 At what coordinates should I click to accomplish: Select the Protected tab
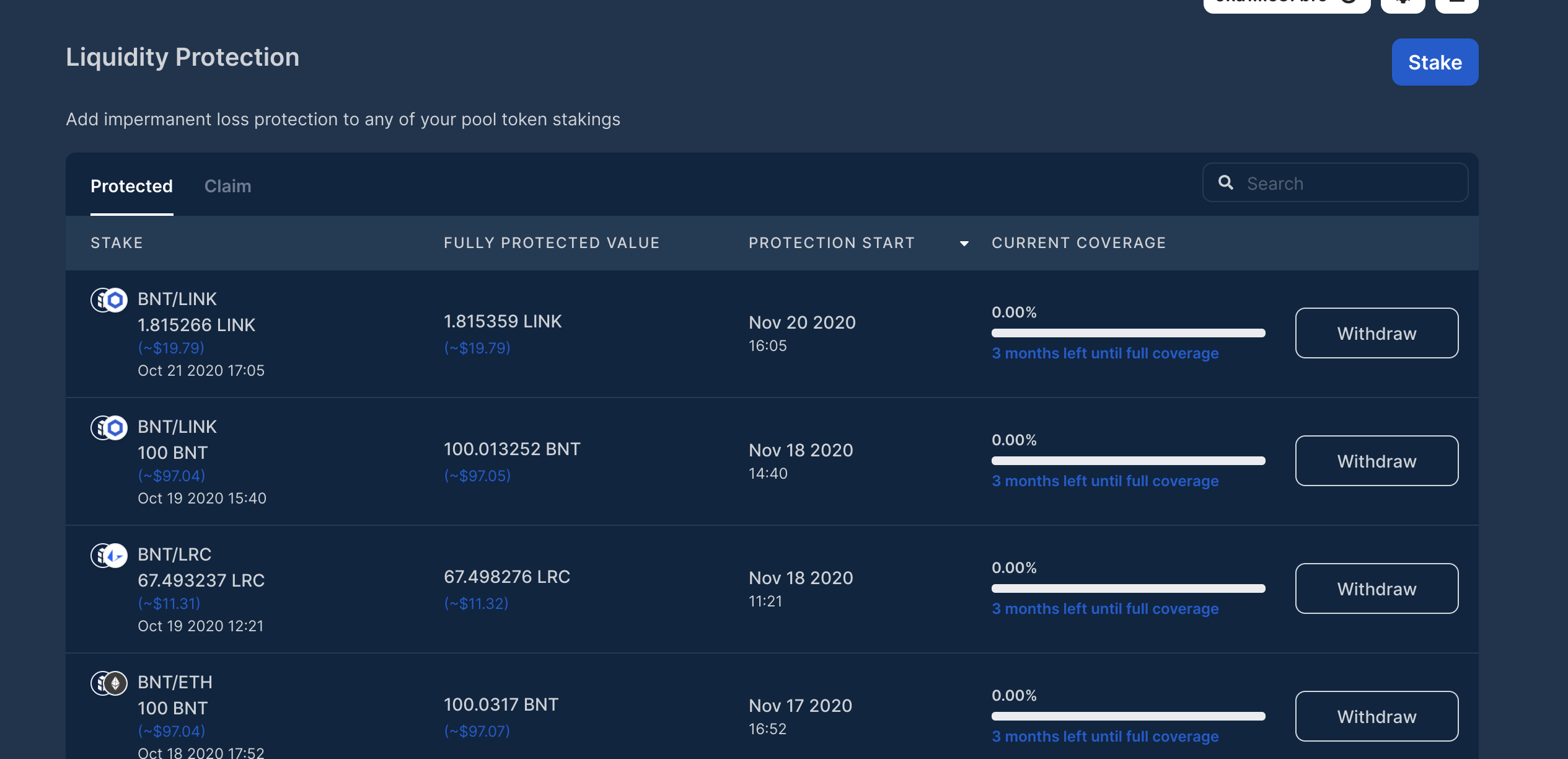pyautogui.click(x=131, y=186)
